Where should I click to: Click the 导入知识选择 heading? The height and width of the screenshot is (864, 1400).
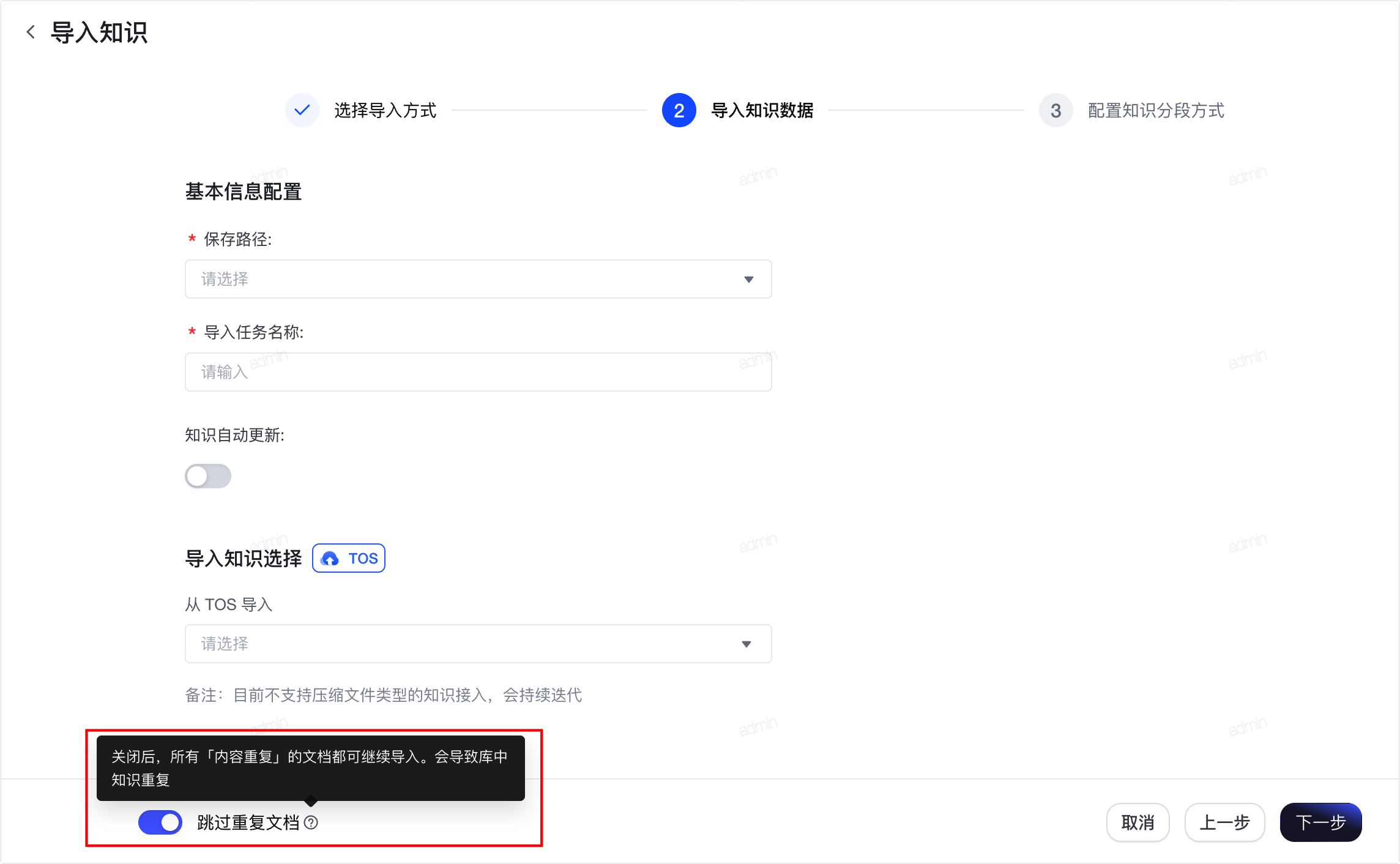tap(244, 558)
